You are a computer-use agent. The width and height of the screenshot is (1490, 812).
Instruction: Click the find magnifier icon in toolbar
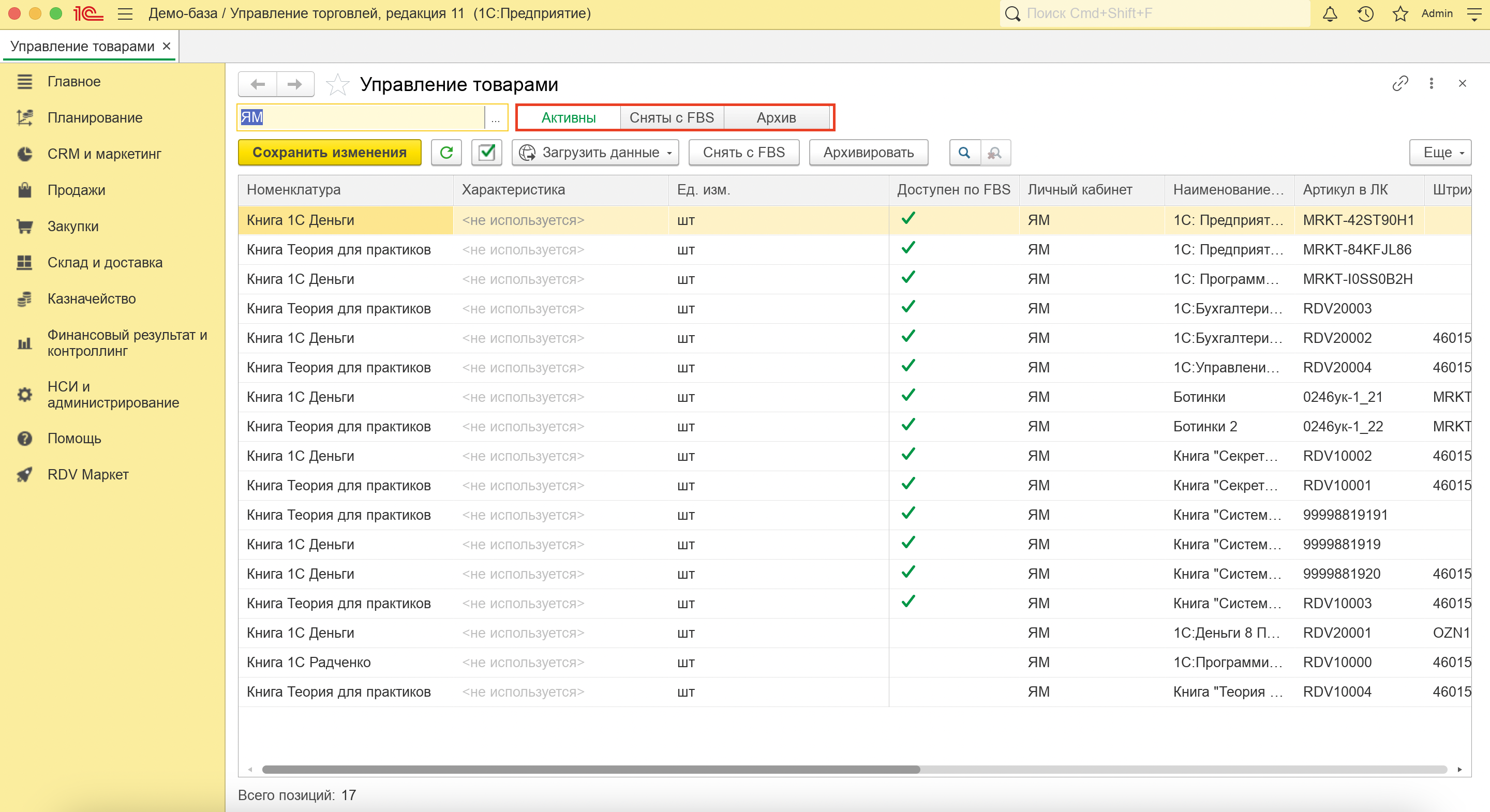(x=964, y=152)
